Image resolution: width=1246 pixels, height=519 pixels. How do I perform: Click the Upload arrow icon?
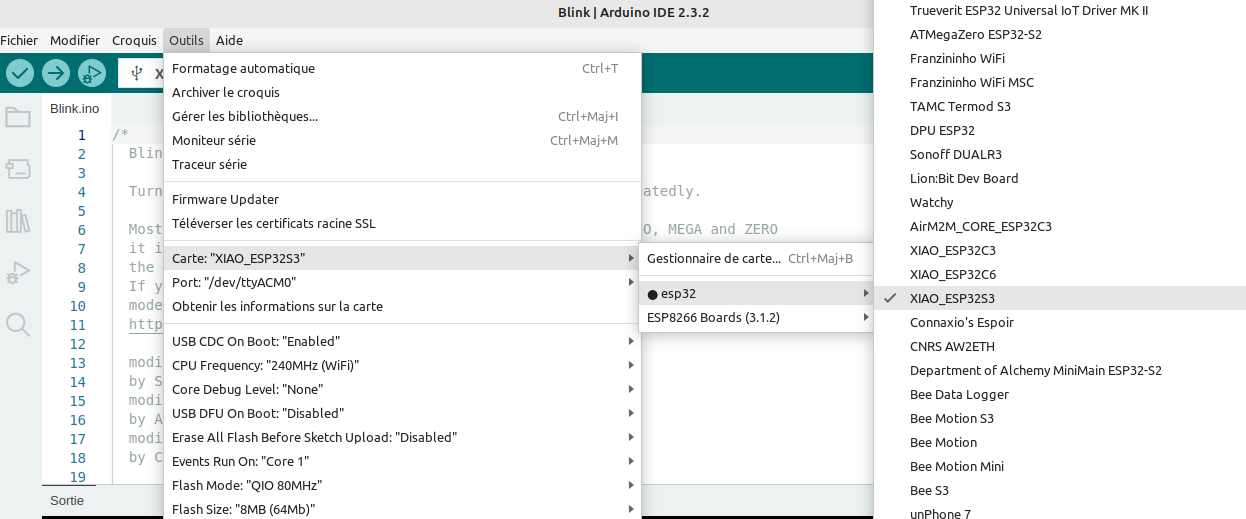click(x=56, y=73)
